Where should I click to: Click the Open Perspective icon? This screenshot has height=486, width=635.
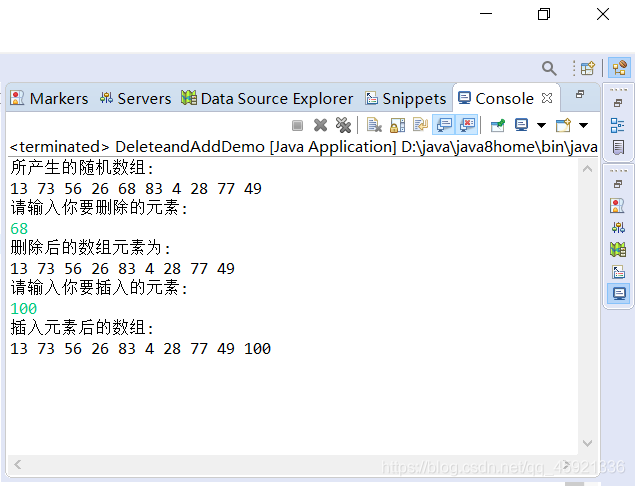pyautogui.click(x=588, y=68)
